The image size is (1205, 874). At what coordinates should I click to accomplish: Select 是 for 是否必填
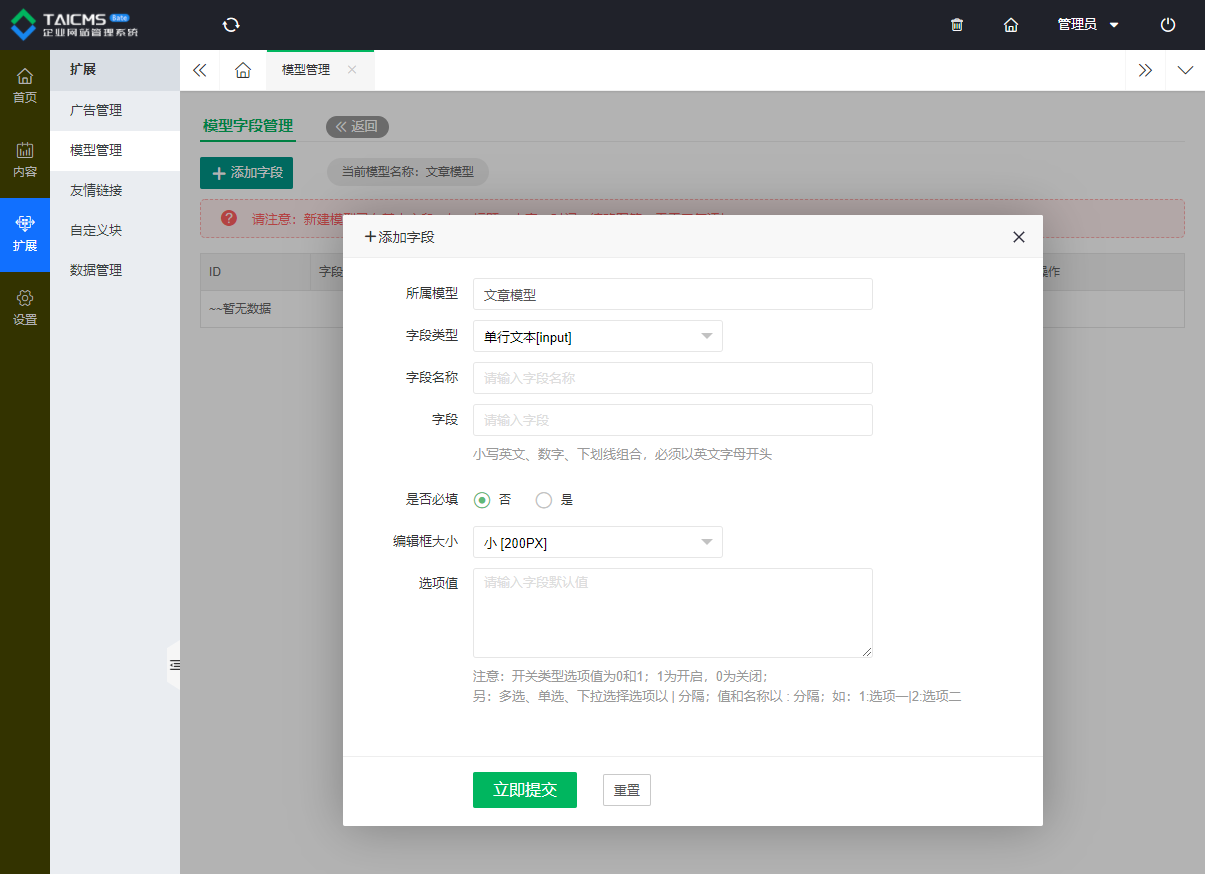click(545, 500)
